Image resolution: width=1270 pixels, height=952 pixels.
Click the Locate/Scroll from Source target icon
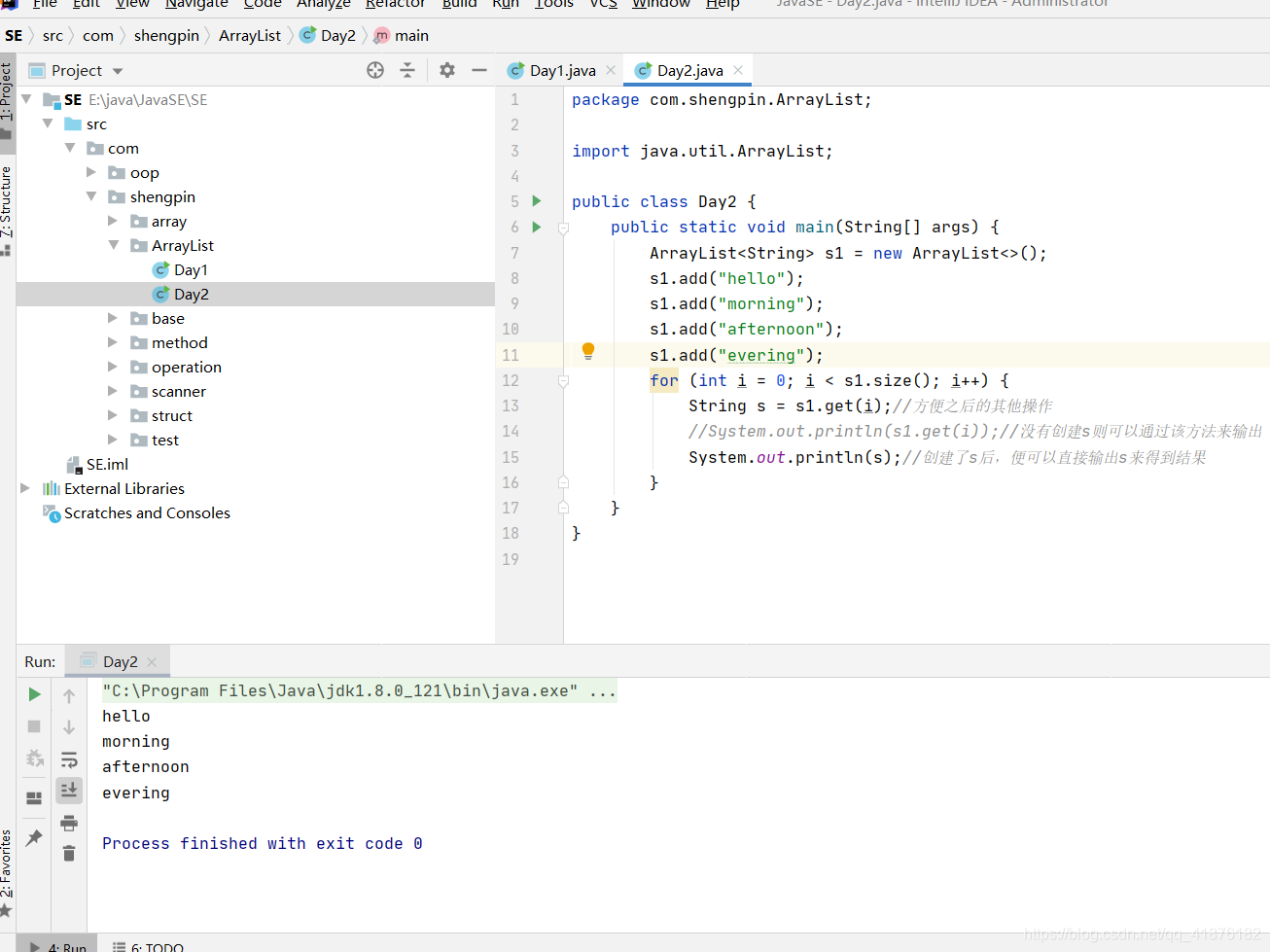[375, 70]
